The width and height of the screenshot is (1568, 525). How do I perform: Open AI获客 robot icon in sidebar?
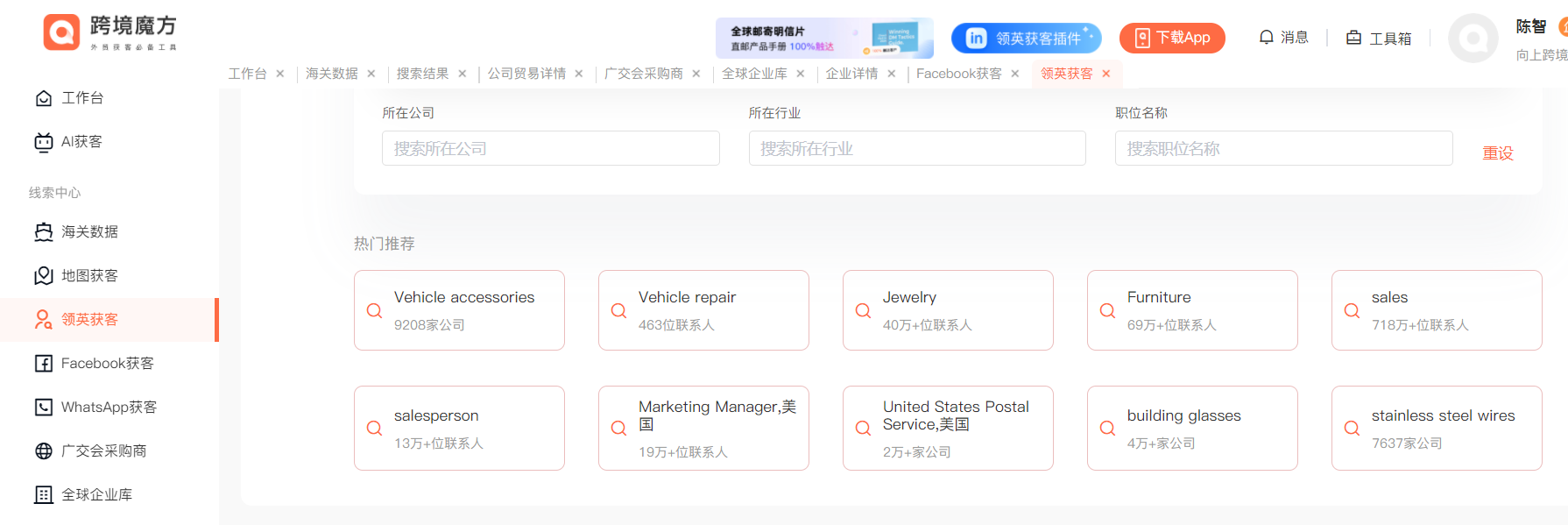coord(43,142)
